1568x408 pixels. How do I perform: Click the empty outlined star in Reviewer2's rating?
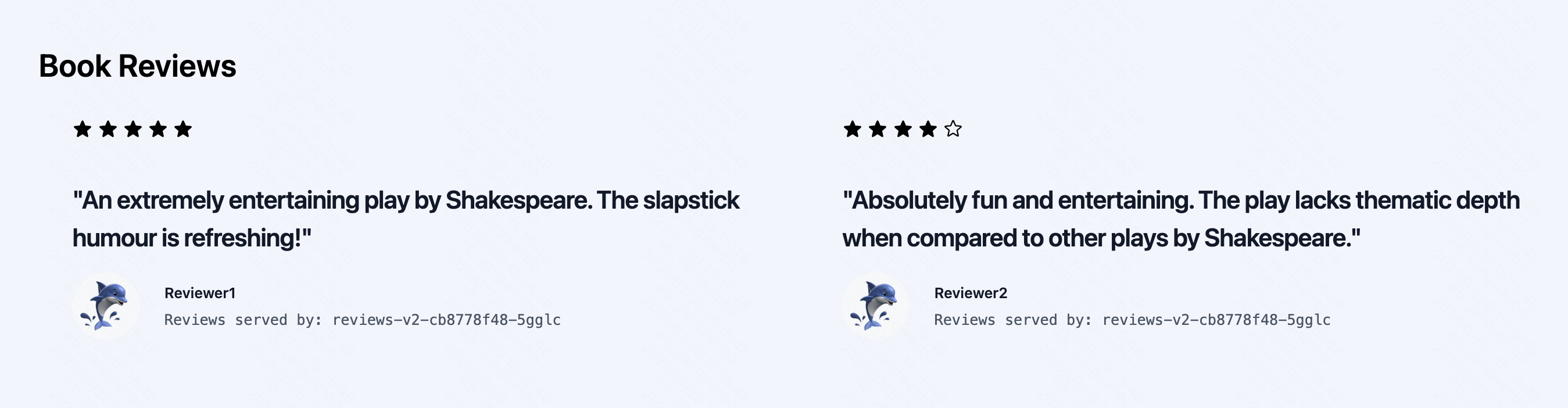[953, 129]
